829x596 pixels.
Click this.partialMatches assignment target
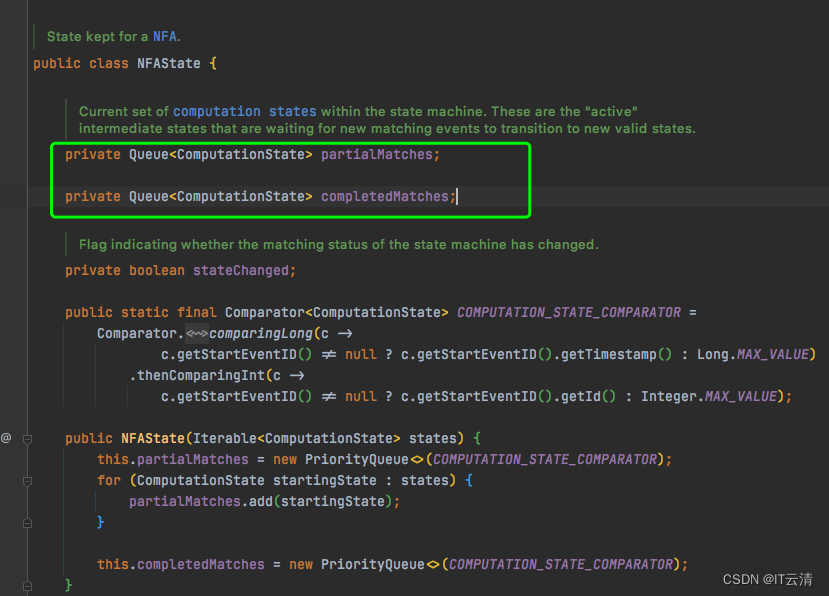point(173,460)
